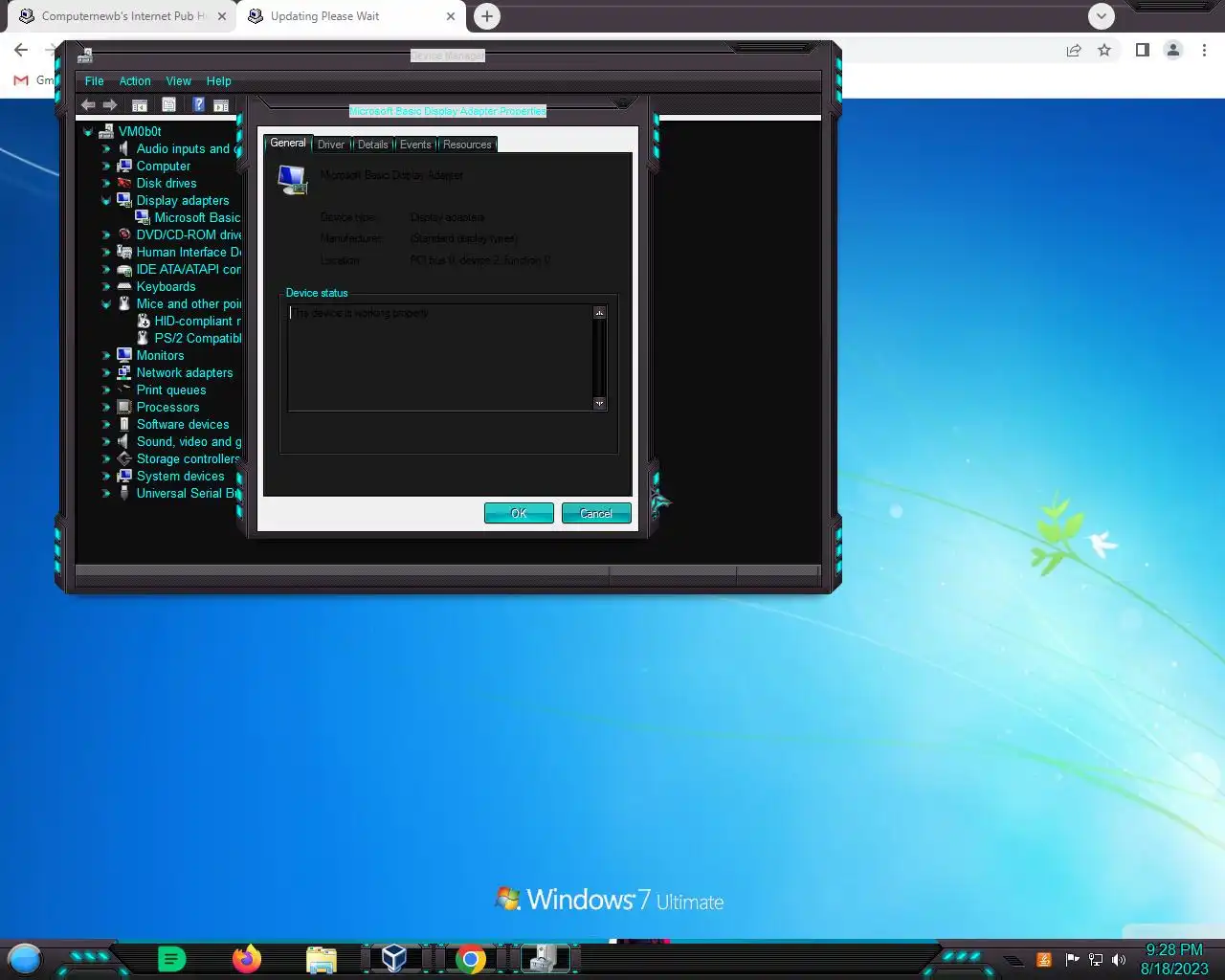Screen dimensions: 1225x980
Task: Toggle the console tree toolbar icon
Action: click(140, 105)
